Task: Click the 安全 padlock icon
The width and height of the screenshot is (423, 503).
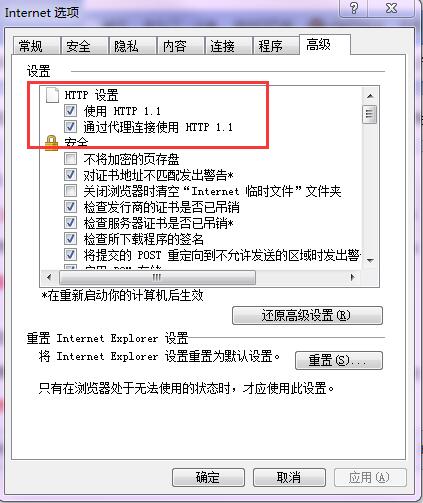Action: (x=51, y=143)
